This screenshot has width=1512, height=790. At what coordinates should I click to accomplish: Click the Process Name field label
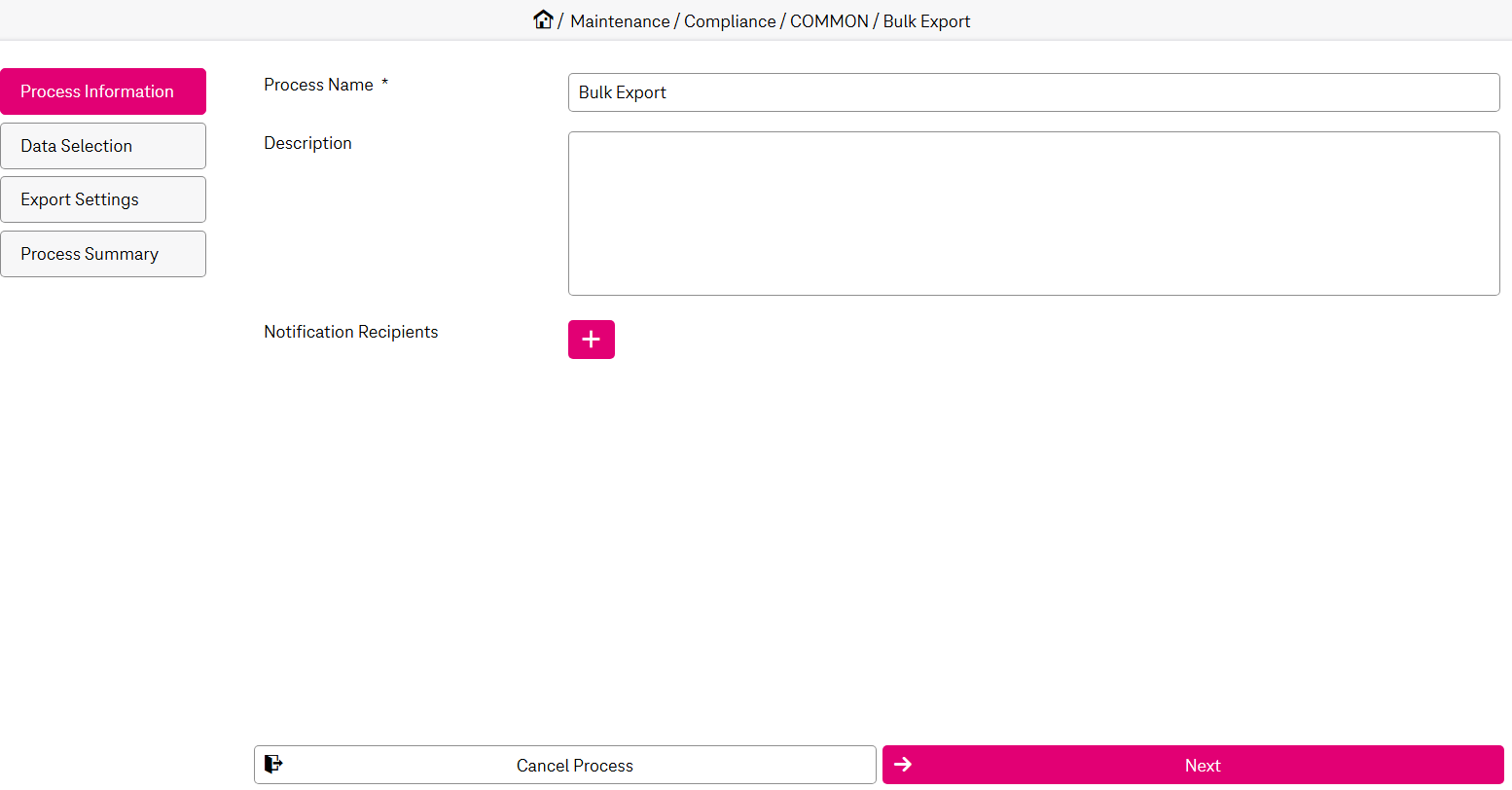(x=318, y=85)
